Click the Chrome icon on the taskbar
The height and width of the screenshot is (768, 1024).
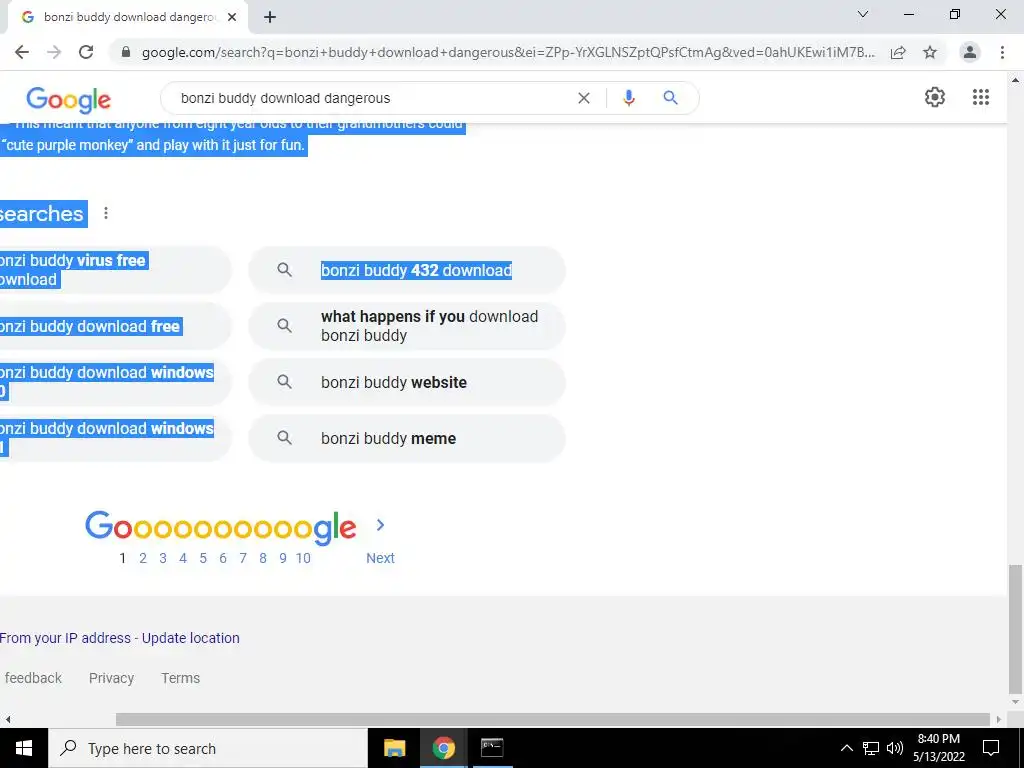[x=443, y=748]
